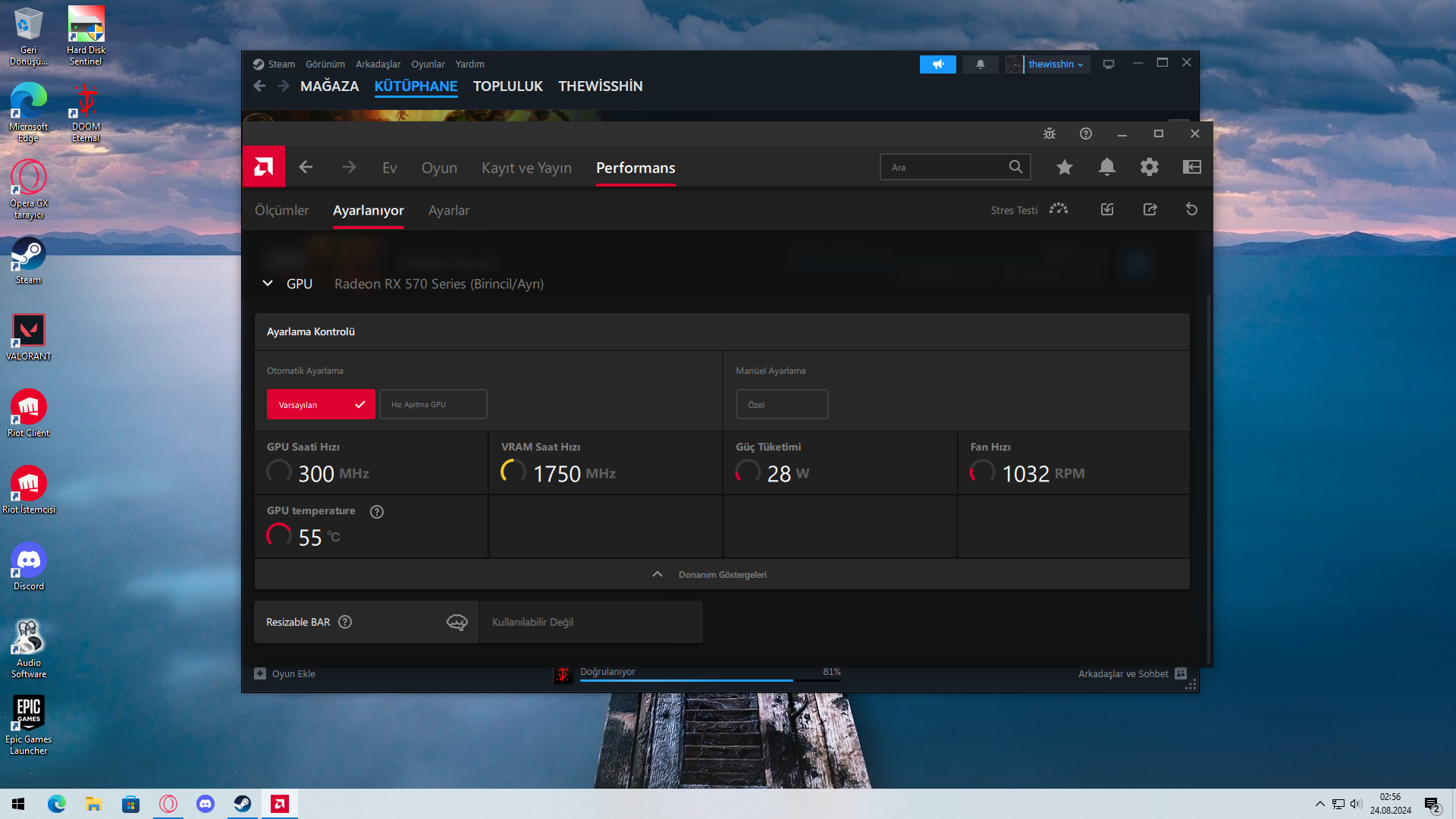Screen dimensions: 1456x819
Task: Select the Özel manual tuning option
Action: (782, 404)
